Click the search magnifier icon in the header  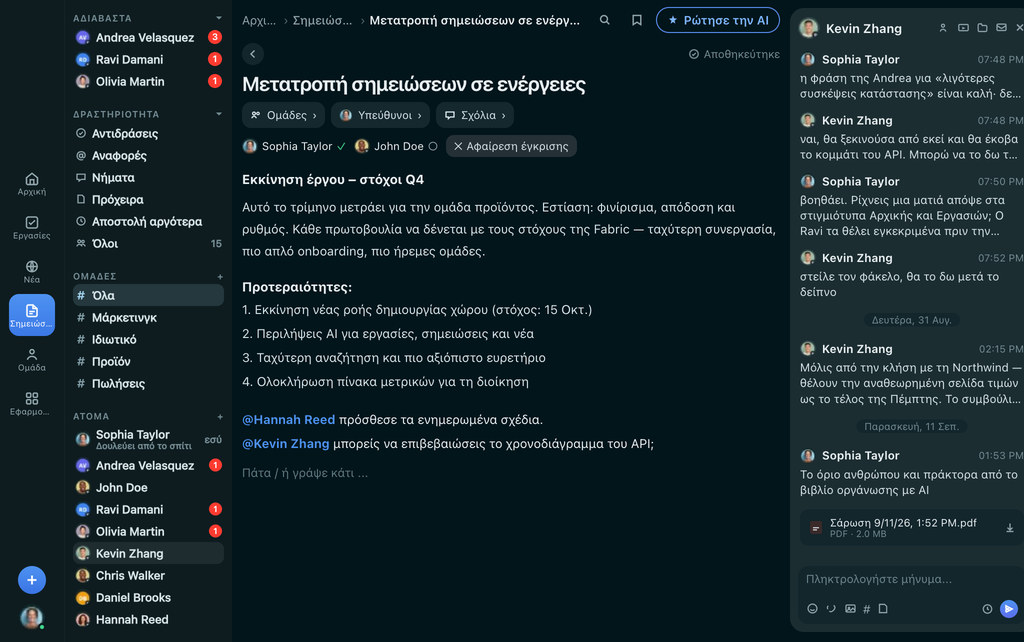pos(605,20)
